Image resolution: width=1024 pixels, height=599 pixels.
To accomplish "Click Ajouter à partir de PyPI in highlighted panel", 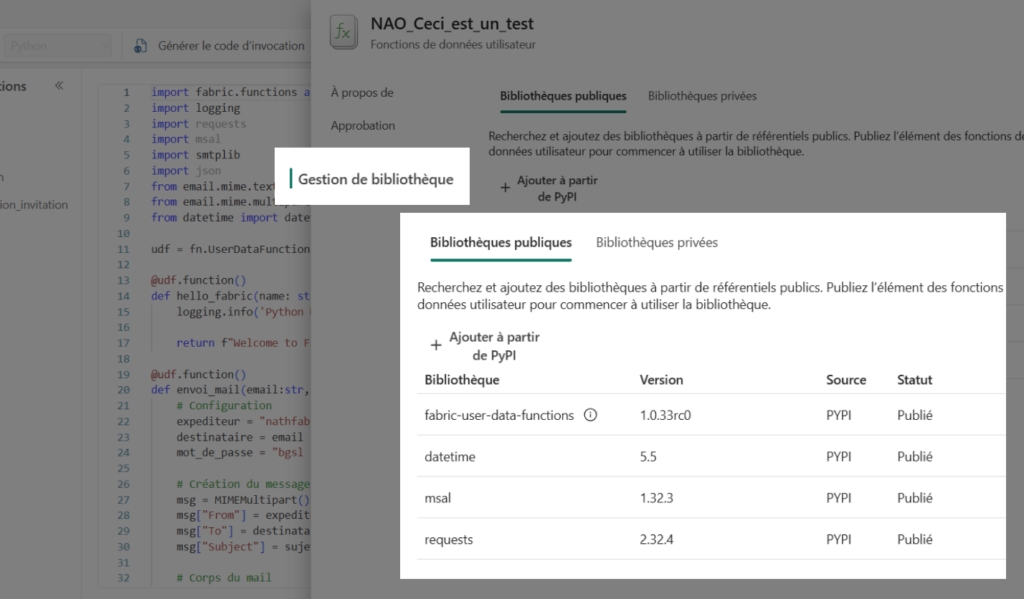I will (x=494, y=346).
